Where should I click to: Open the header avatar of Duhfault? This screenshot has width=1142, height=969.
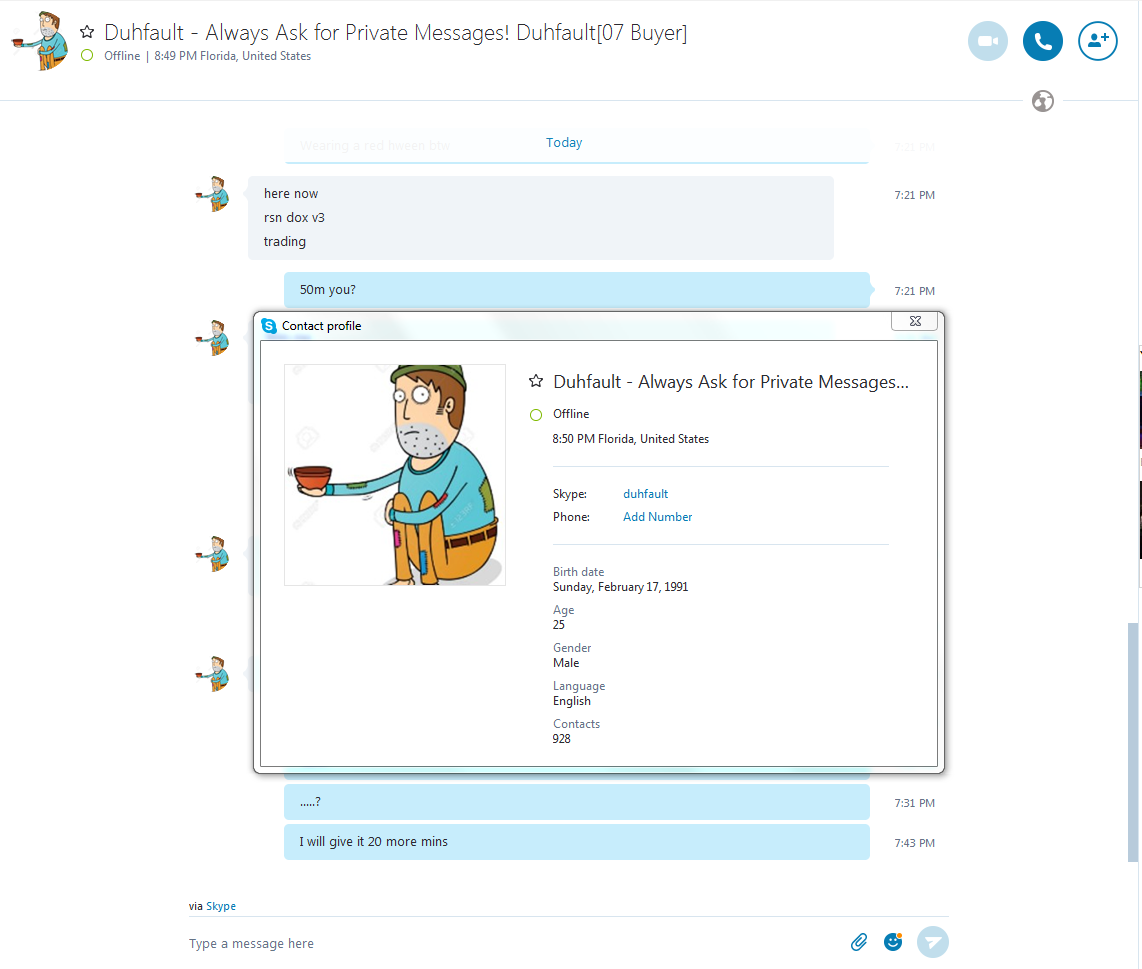[40, 41]
